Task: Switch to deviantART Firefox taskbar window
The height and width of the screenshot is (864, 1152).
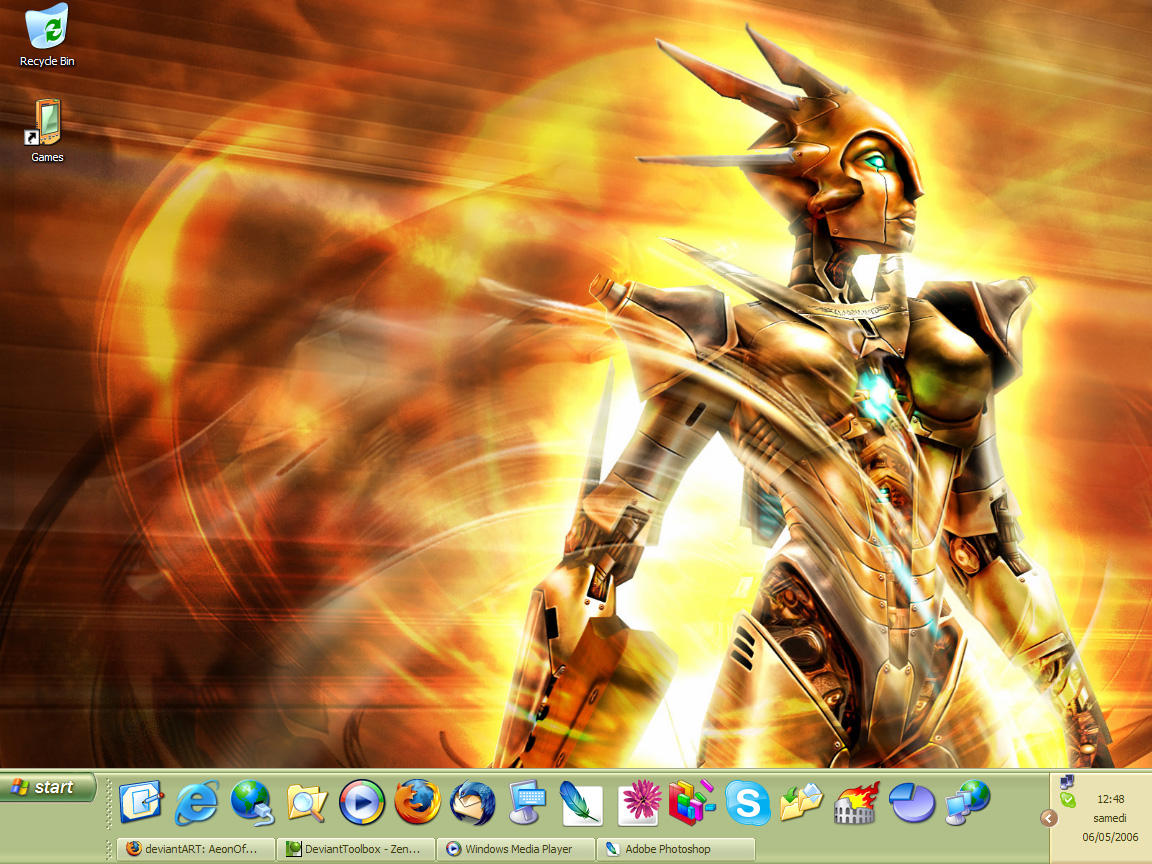Action: click(195, 849)
